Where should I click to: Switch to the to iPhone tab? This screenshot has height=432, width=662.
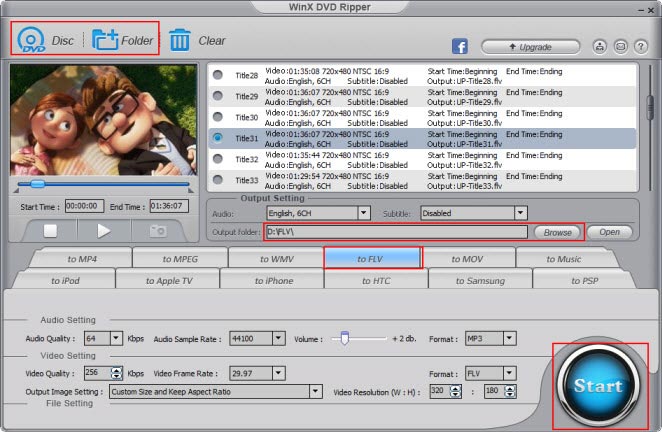coord(274,281)
